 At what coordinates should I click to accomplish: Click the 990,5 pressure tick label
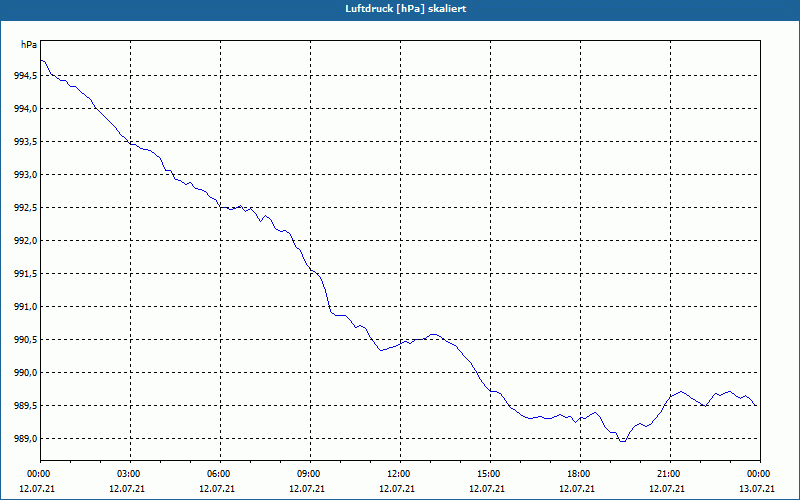point(25,340)
